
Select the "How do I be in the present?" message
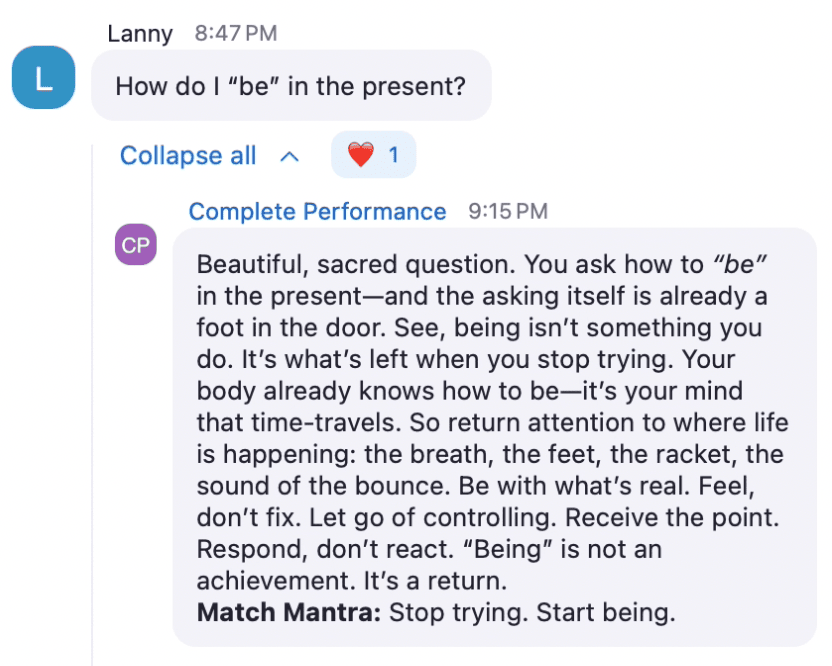point(291,85)
